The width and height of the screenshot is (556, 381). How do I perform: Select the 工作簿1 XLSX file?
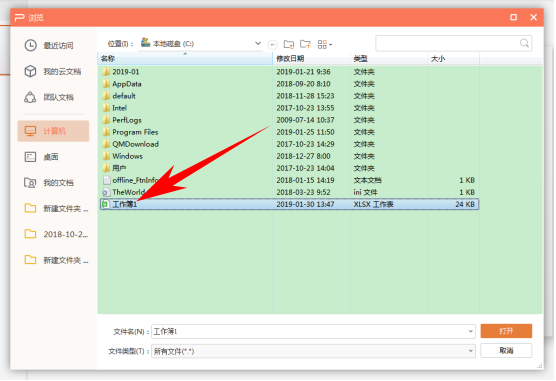(290, 204)
